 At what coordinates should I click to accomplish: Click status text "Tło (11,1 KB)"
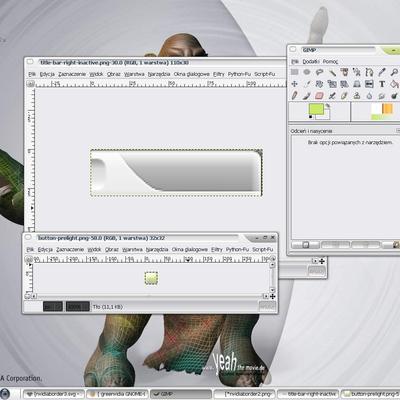(x=108, y=307)
